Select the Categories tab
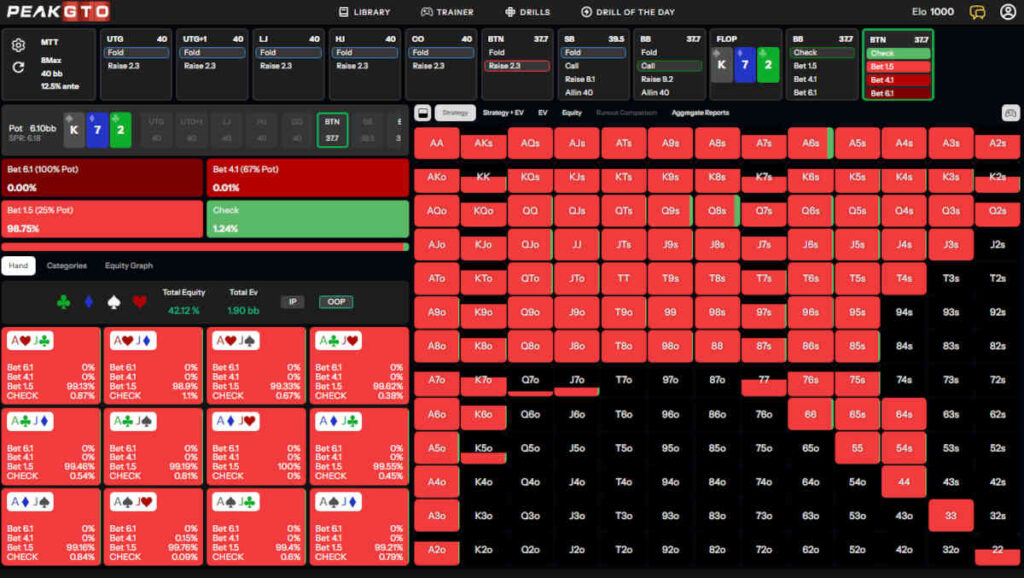 pyautogui.click(x=67, y=266)
